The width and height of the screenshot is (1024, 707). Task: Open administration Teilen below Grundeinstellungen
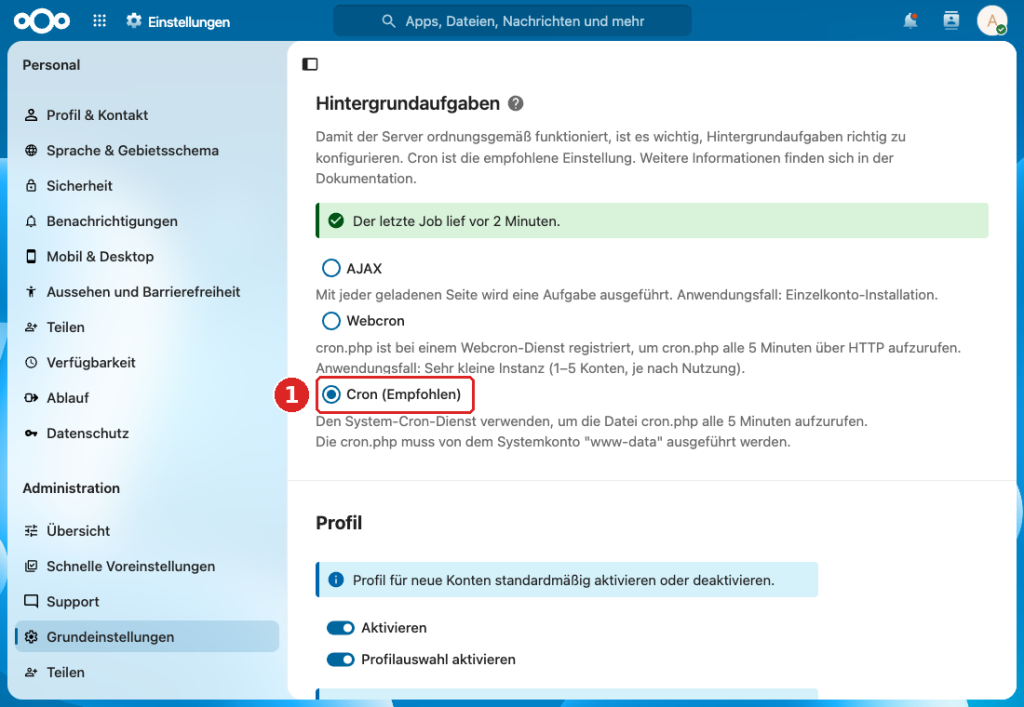click(148, 672)
